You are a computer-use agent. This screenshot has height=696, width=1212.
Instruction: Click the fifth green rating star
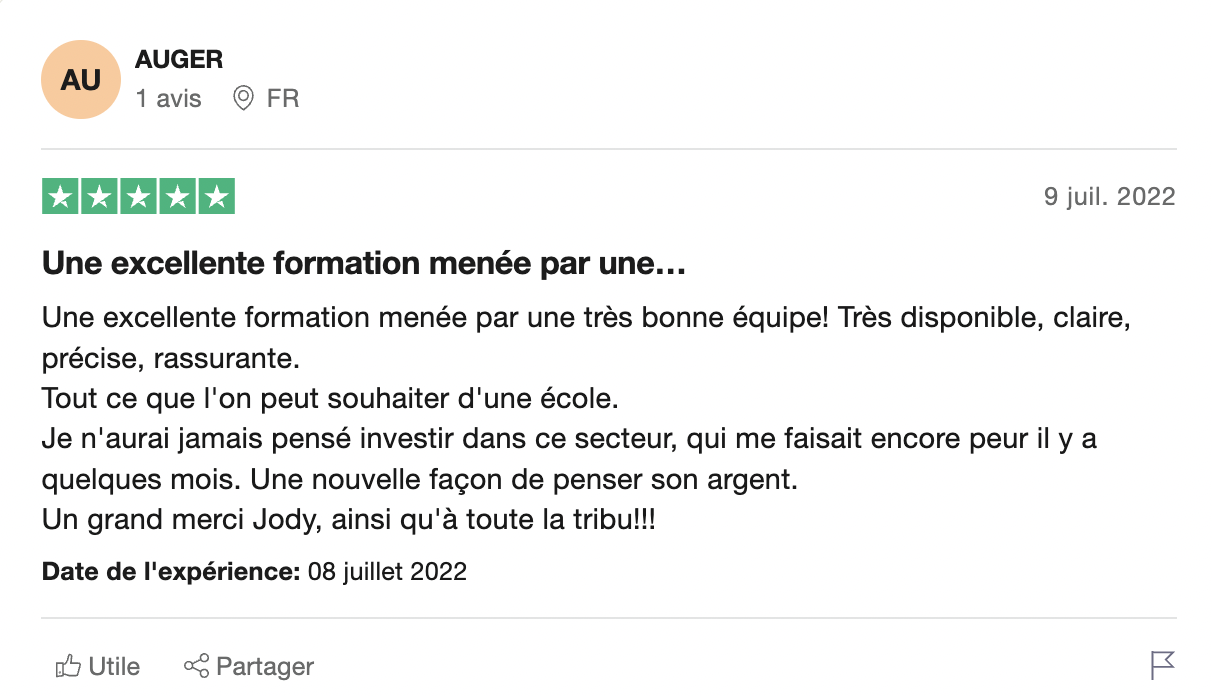coord(215,197)
